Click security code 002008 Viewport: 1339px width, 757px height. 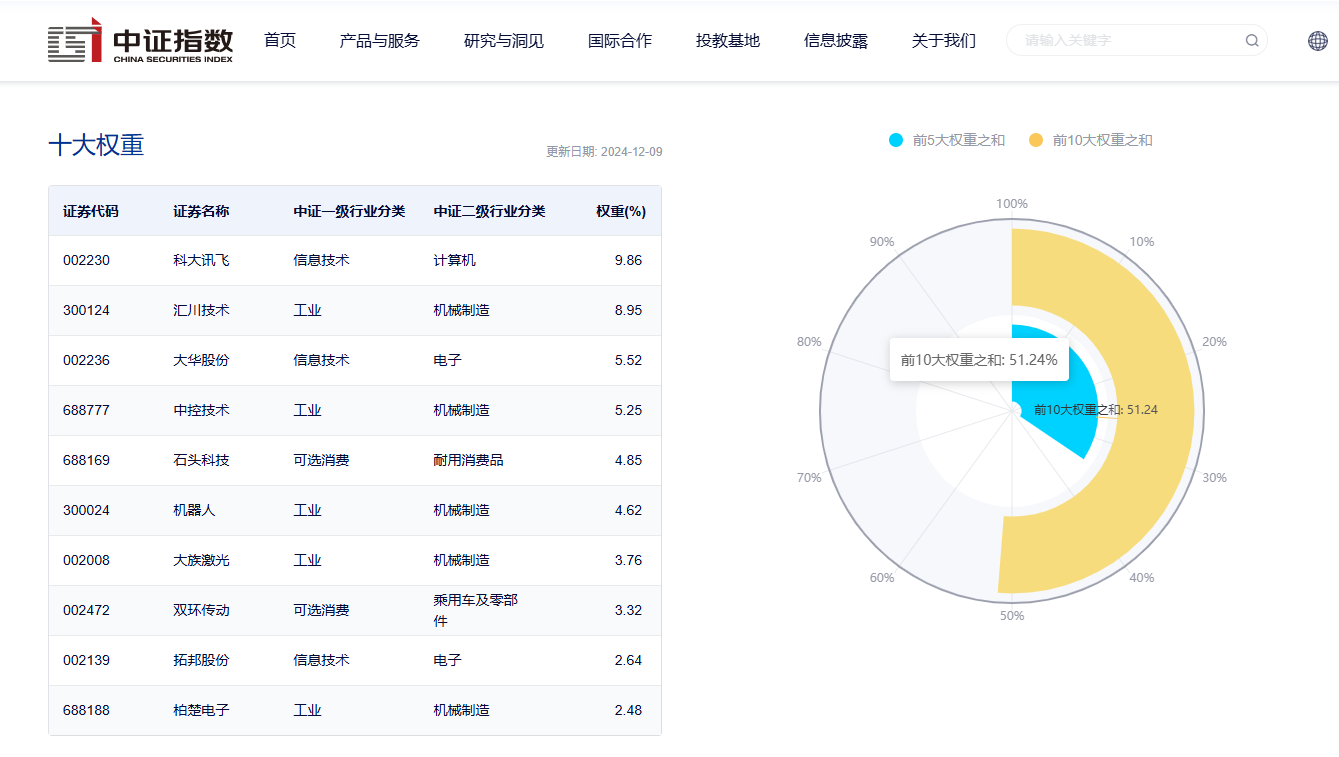pos(86,560)
